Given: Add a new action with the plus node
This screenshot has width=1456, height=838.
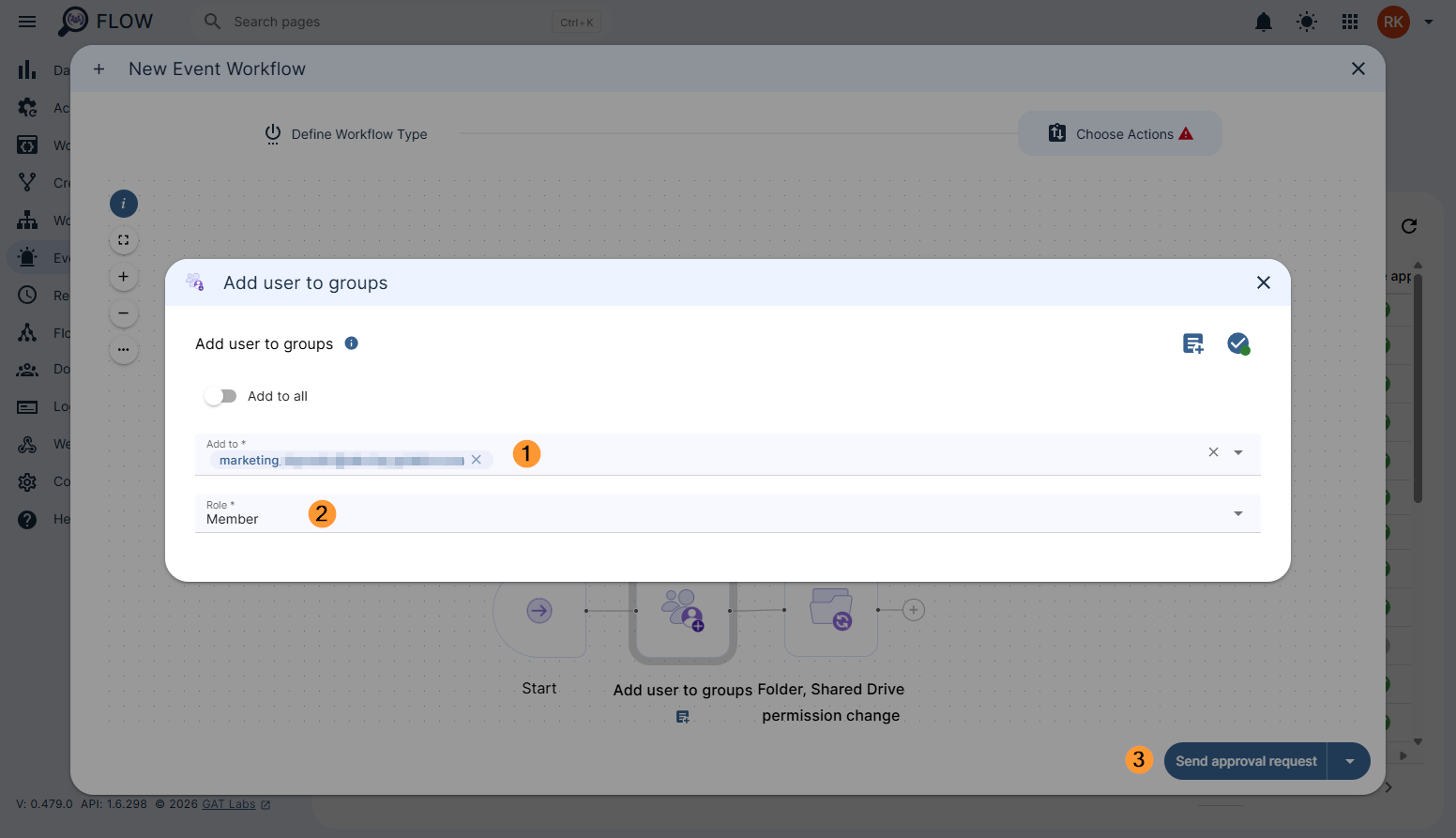Looking at the screenshot, I should [914, 610].
